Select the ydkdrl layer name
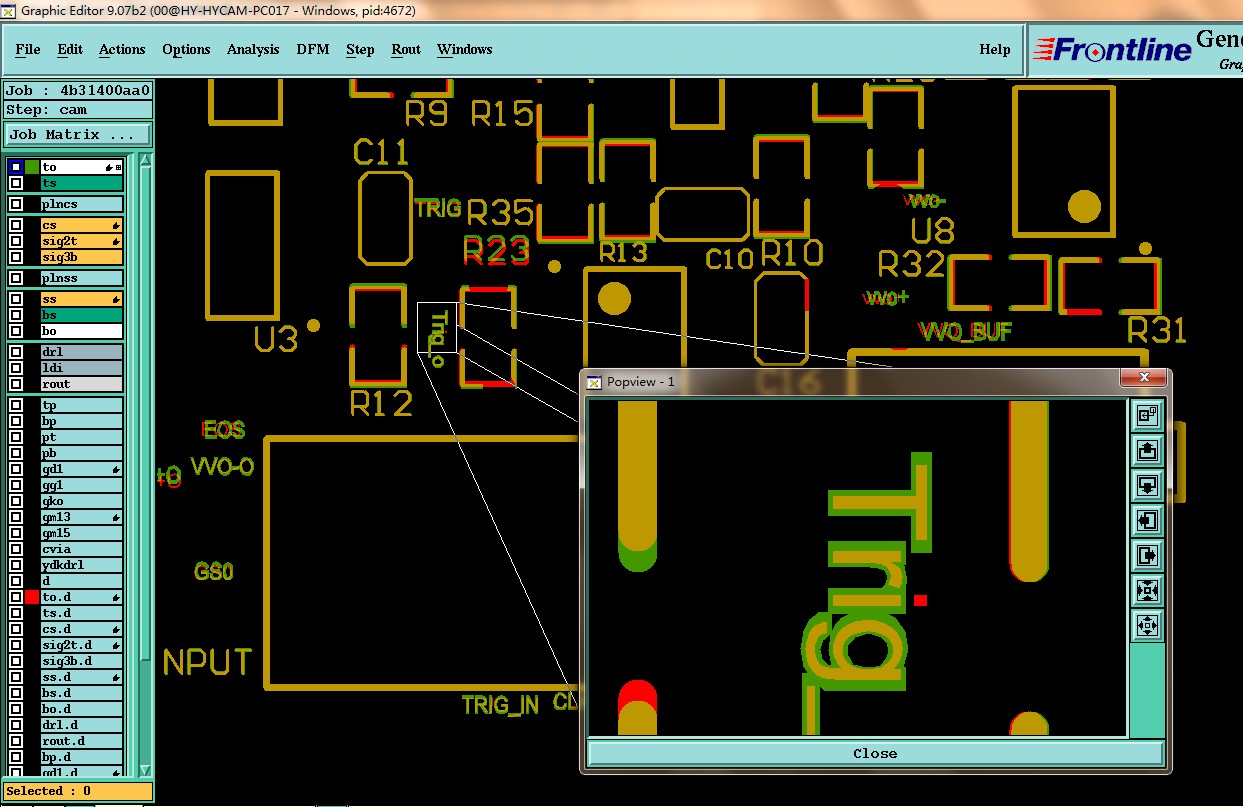The width and height of the screenshot is (1243, 807). (82, 565)
